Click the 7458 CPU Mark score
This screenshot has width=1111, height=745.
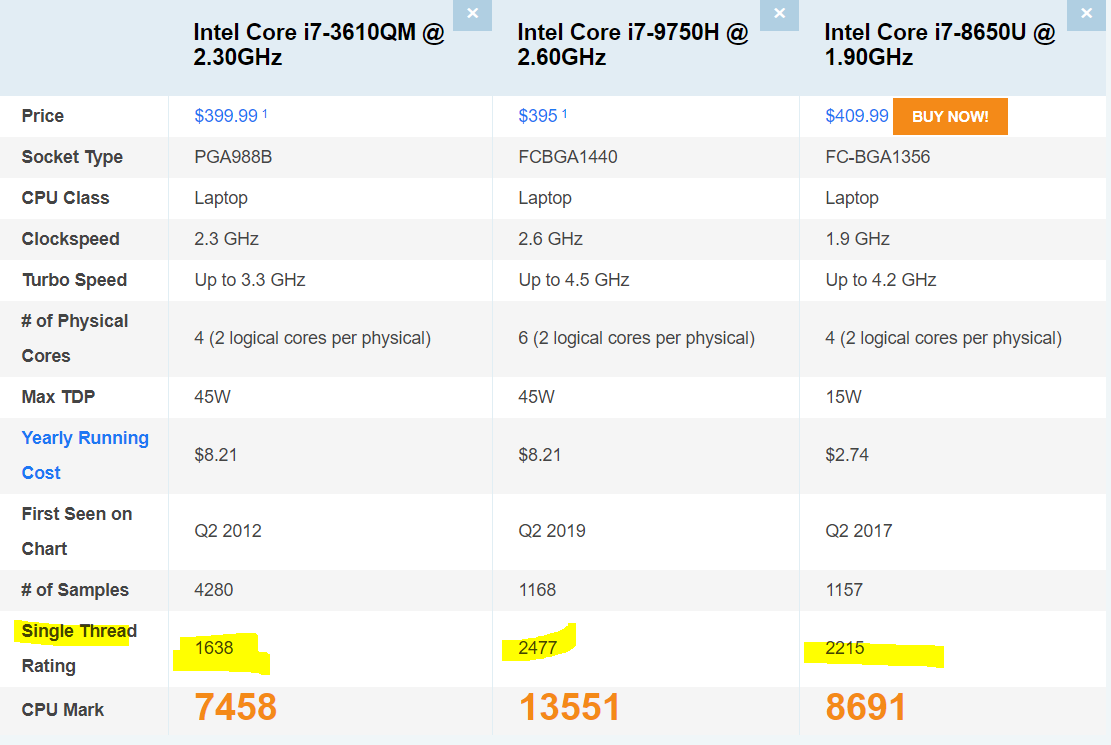tap(235, 708)
